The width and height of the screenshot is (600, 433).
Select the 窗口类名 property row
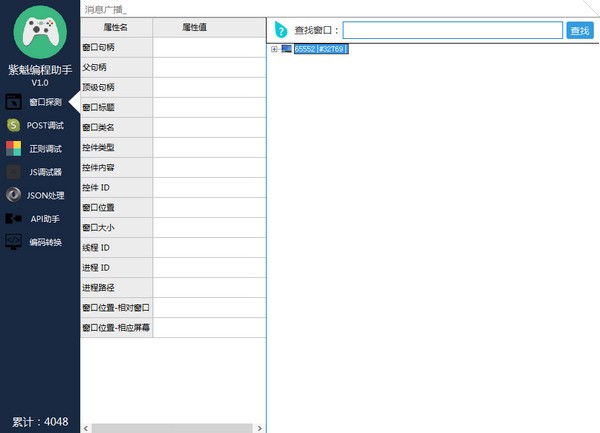point(173,127)
